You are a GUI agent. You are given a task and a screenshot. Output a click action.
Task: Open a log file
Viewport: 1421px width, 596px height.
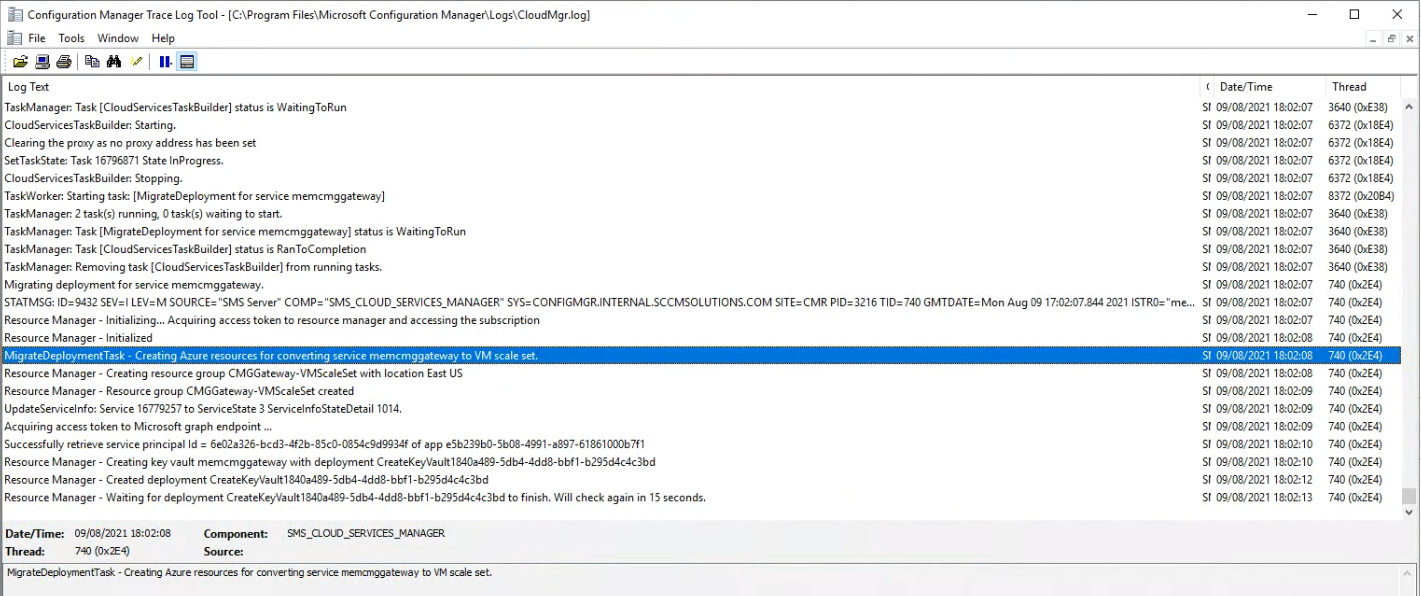tap(20, 61)
